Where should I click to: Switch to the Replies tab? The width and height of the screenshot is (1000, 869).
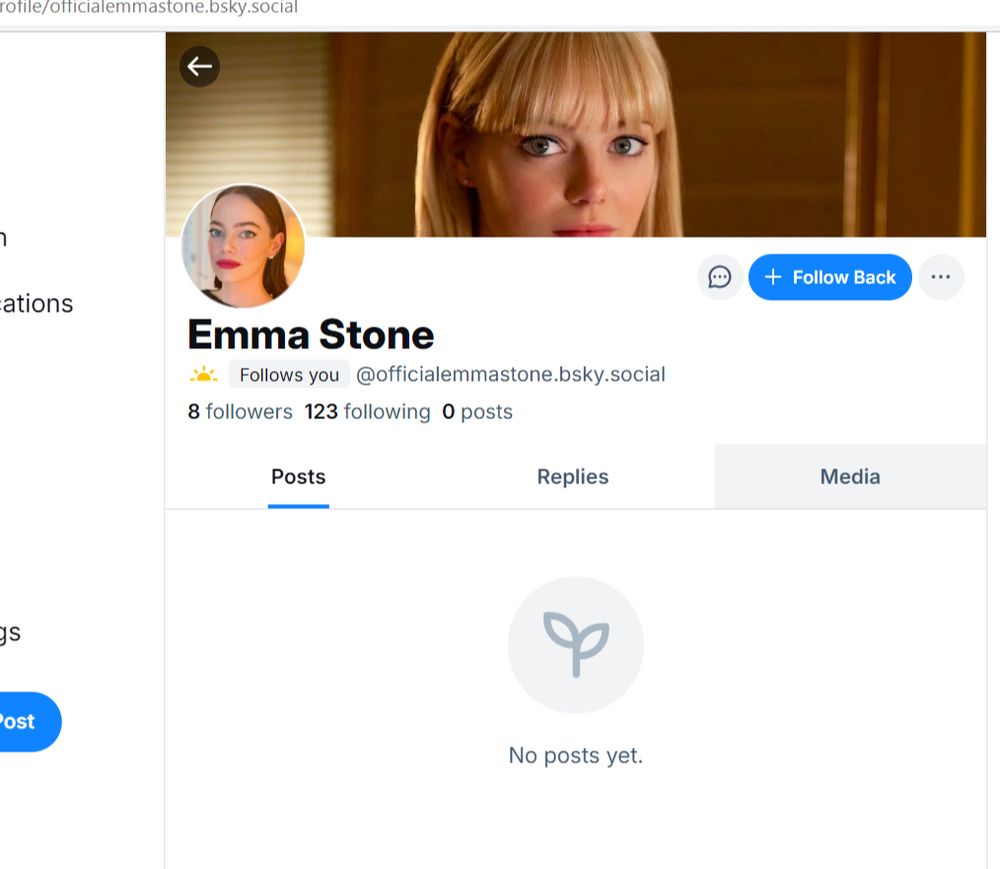click(573, 477)
